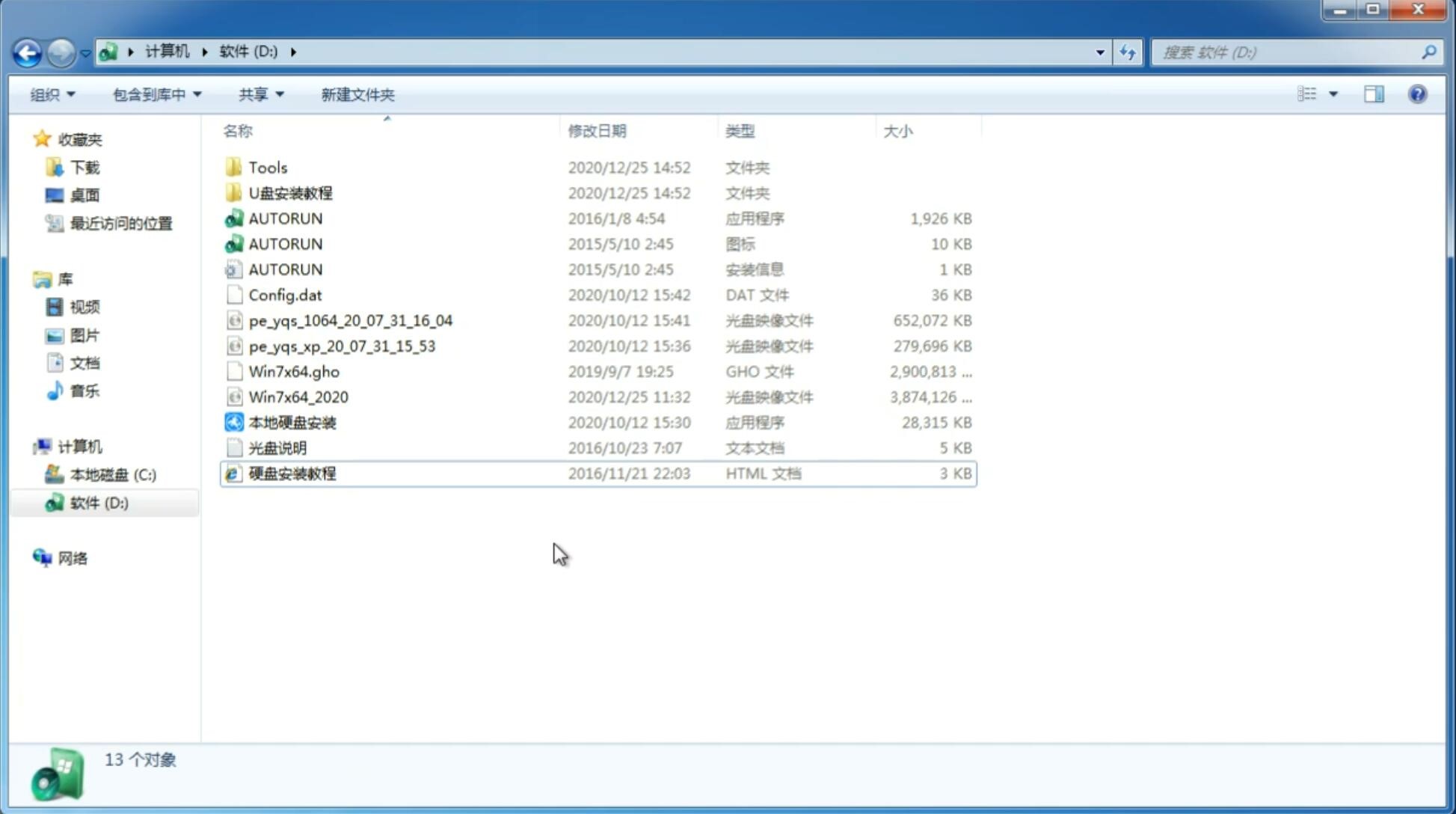Open 硬盘安装教程 HTML document

pos(291,473)
